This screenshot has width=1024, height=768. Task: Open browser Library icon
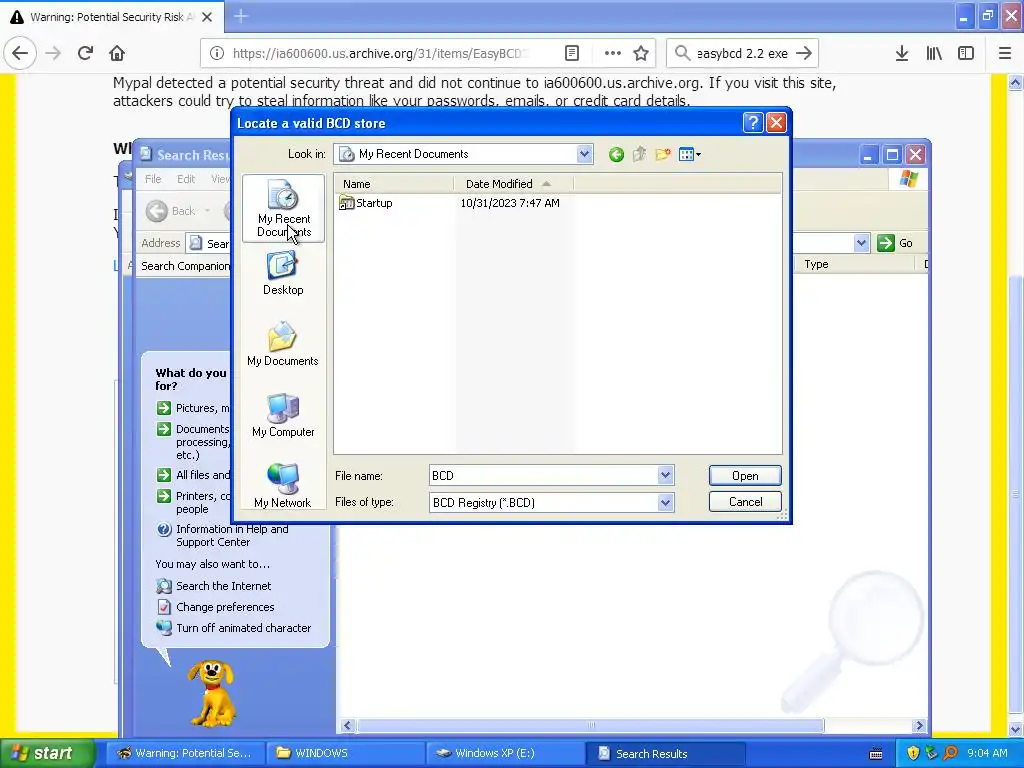[934, 54]
